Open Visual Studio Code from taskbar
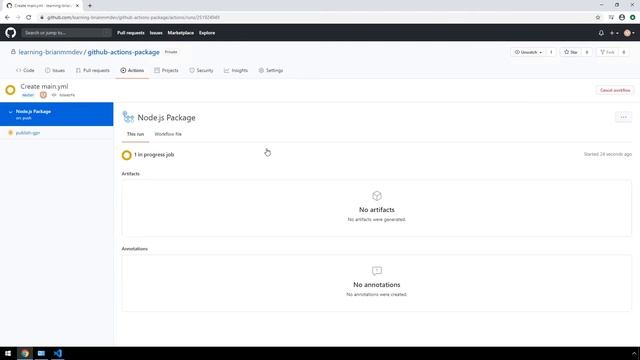 coord(58,353)
